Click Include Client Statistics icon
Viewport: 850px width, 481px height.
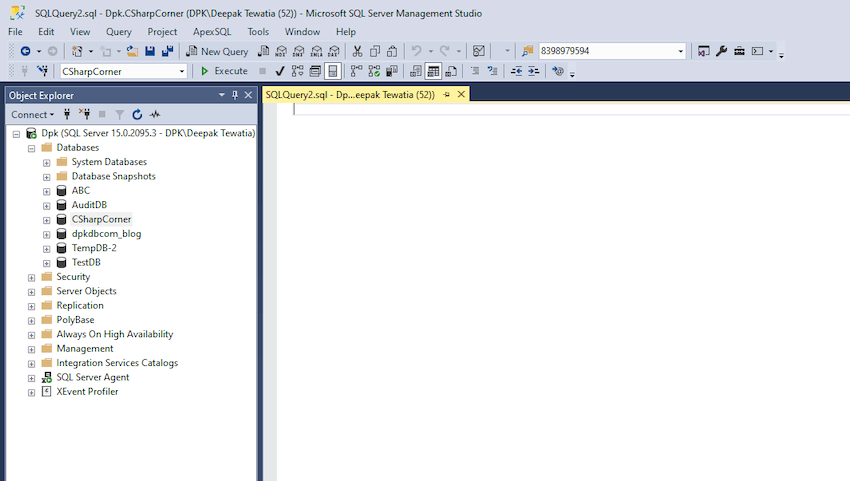point(391,71)
